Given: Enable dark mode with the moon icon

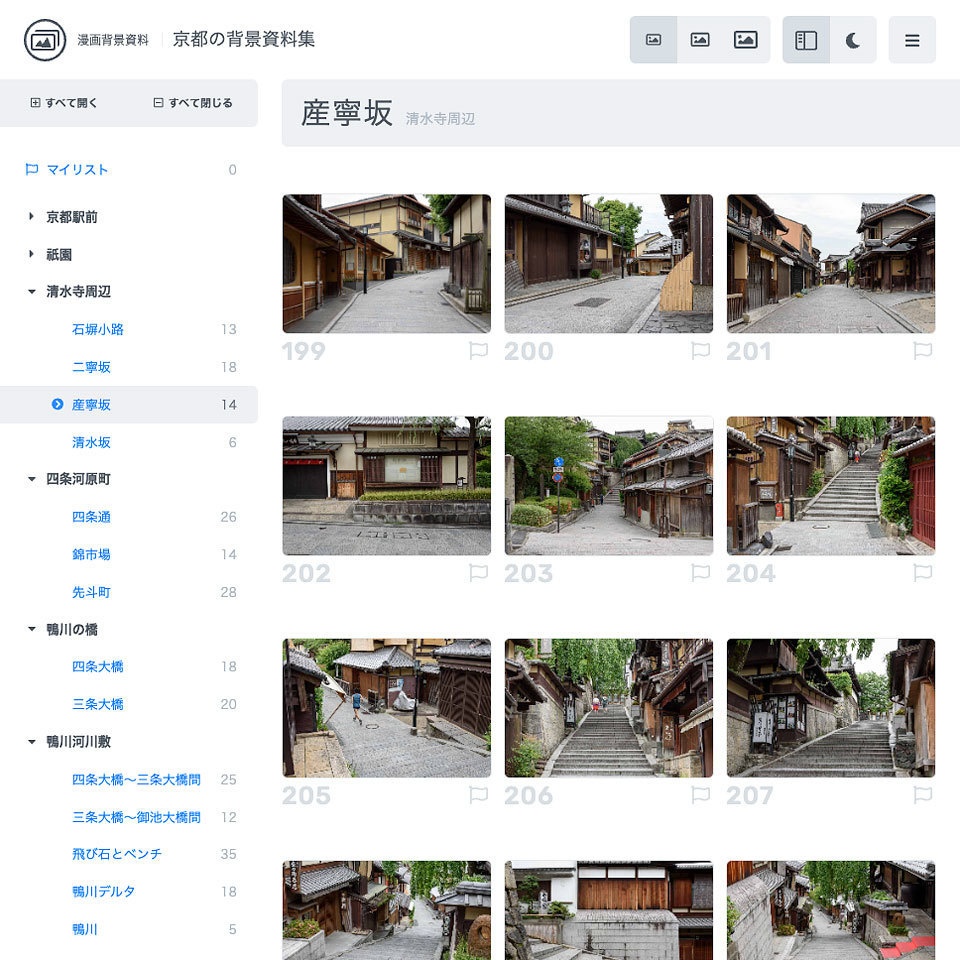Looking at the screenshot, I should coord(852,39).
